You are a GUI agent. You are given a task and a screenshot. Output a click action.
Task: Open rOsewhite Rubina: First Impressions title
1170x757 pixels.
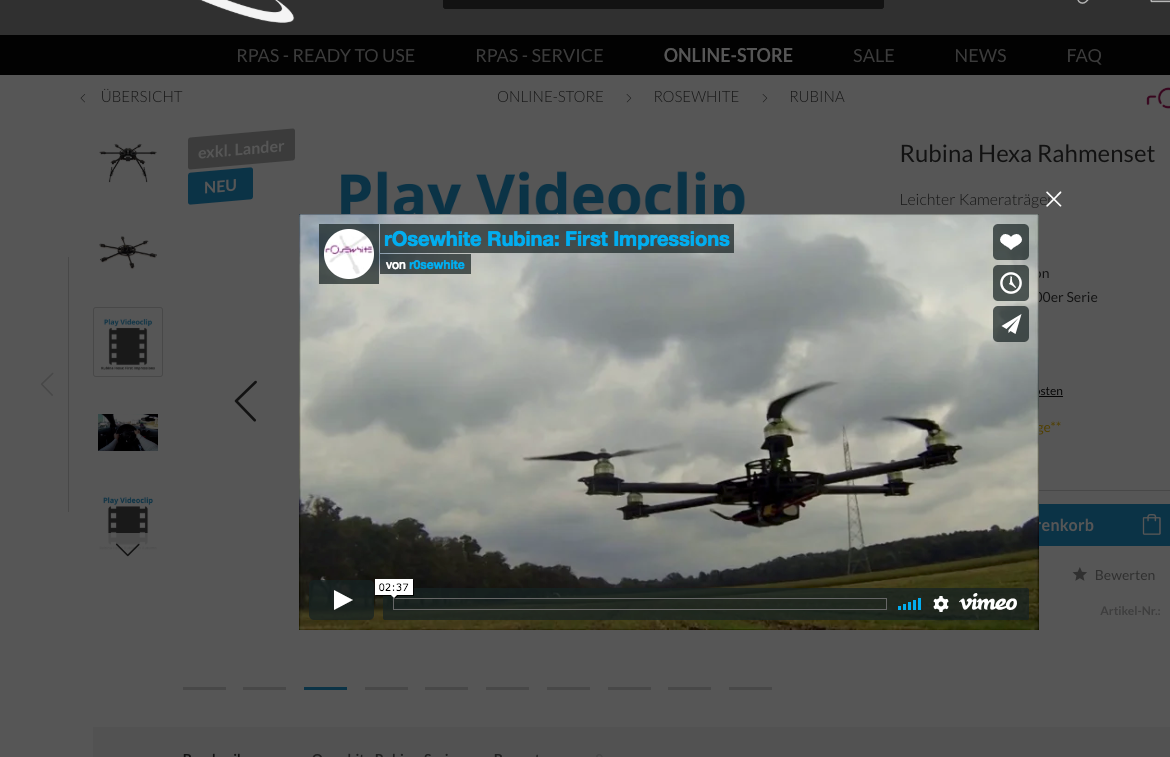pos(557,239)
